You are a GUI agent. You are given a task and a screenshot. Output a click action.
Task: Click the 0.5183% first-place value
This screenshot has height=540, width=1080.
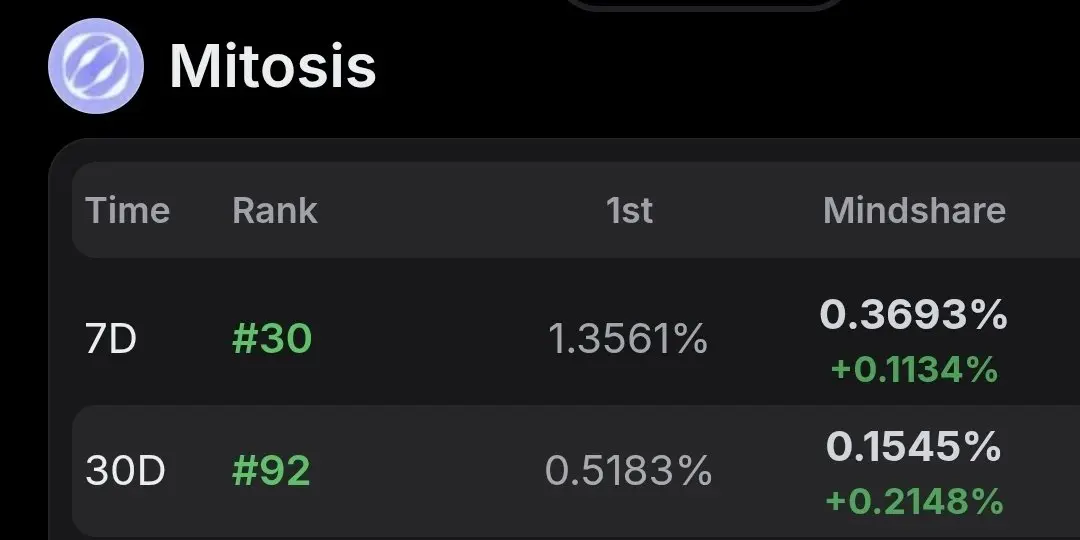pos(628,471)
